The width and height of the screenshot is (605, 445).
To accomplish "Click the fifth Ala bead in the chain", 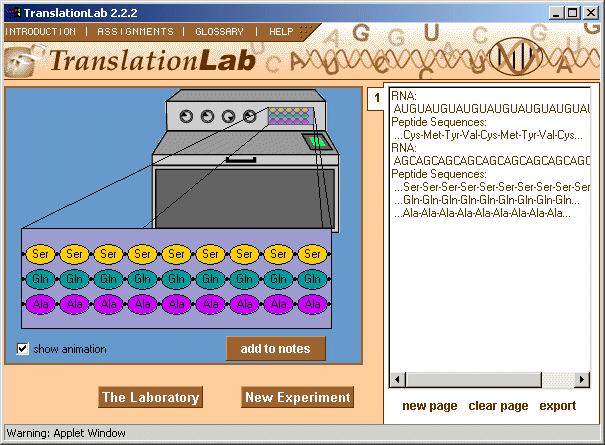I will [176, 304].
